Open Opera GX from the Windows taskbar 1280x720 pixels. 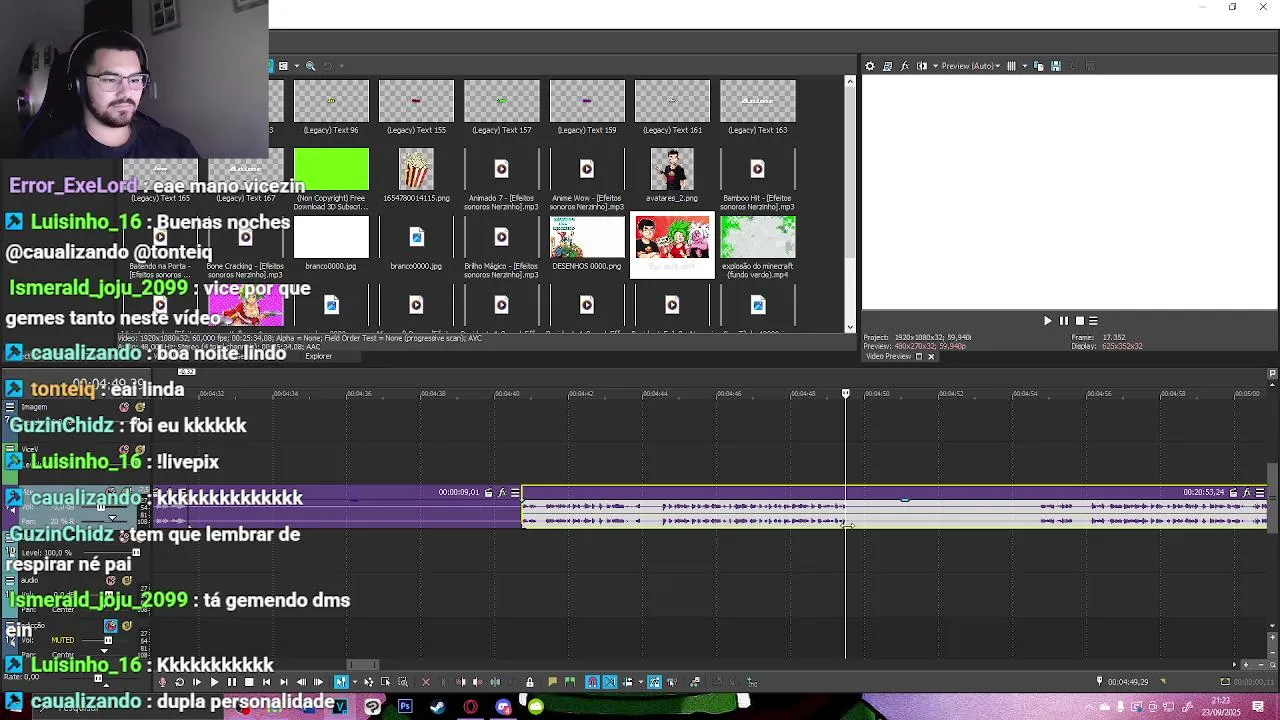pyautogui.click(x=471, y=707)
